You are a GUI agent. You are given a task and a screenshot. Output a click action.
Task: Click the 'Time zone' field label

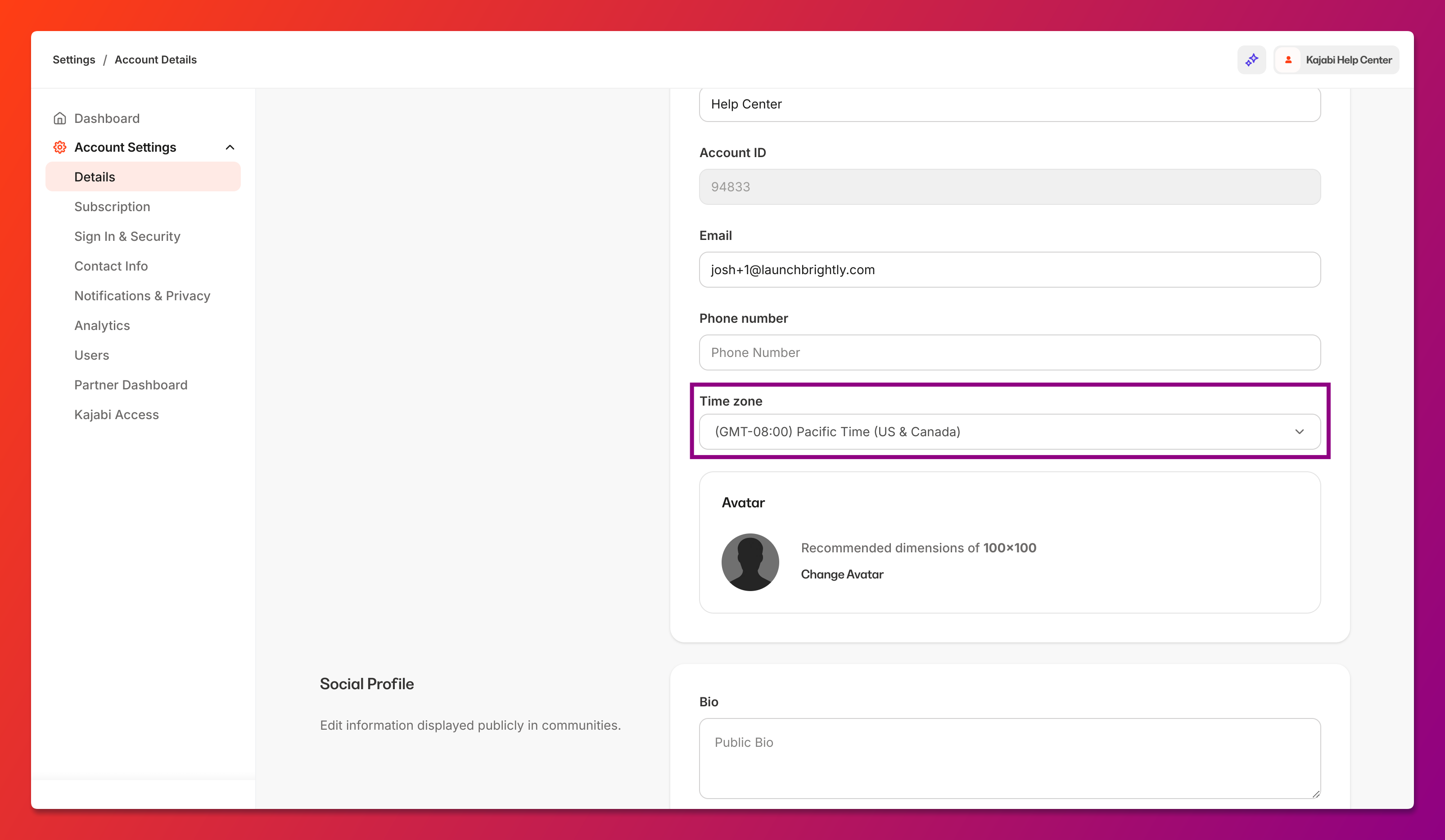point(731,402)
